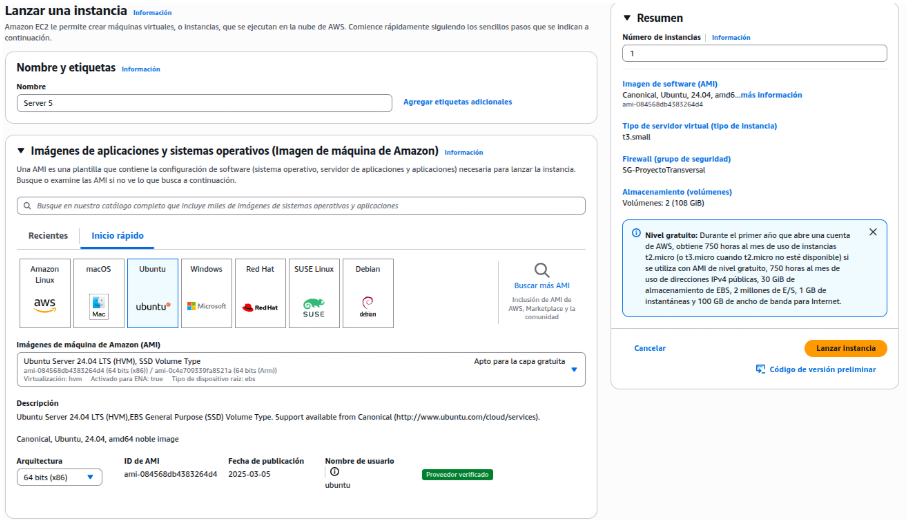Click the Cancelar link

[650, 348]
